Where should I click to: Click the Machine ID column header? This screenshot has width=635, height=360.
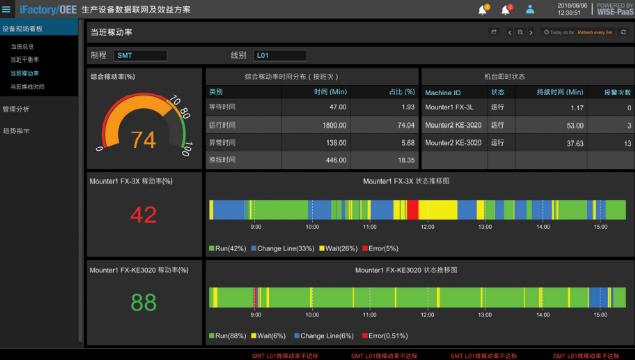pos(443,93)
